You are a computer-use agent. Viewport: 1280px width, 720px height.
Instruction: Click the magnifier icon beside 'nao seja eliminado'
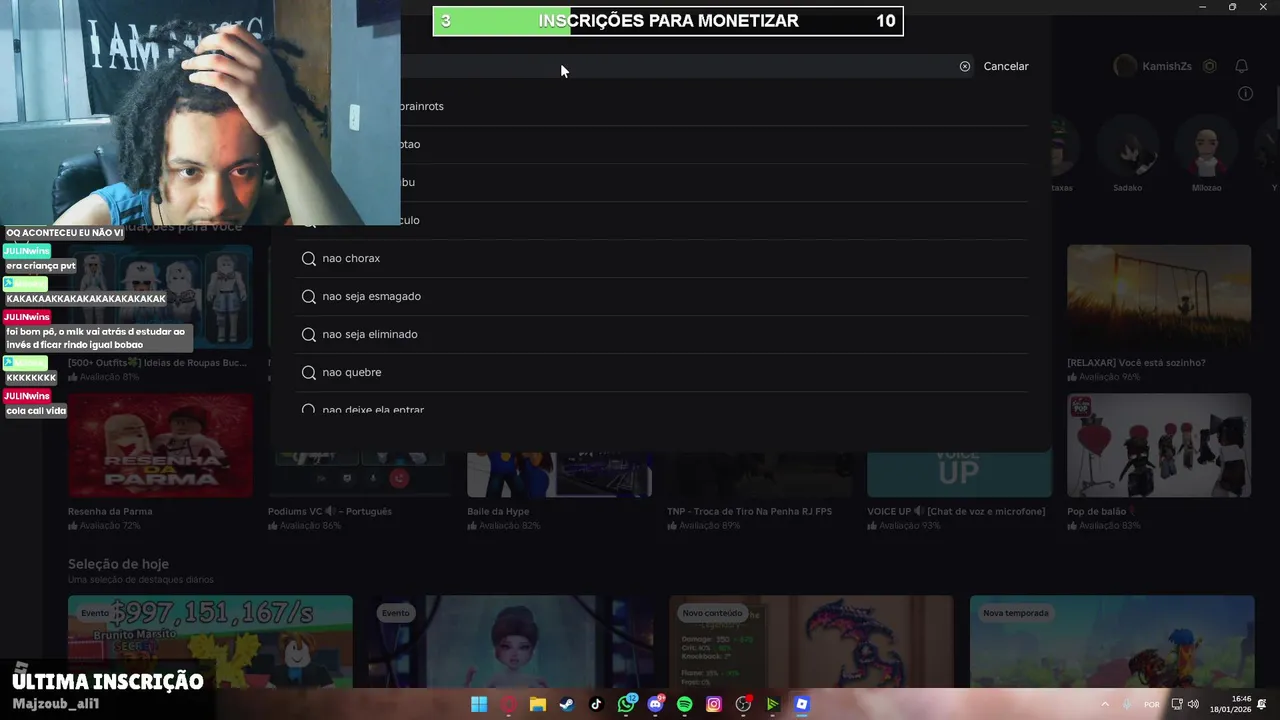[309, 334]
